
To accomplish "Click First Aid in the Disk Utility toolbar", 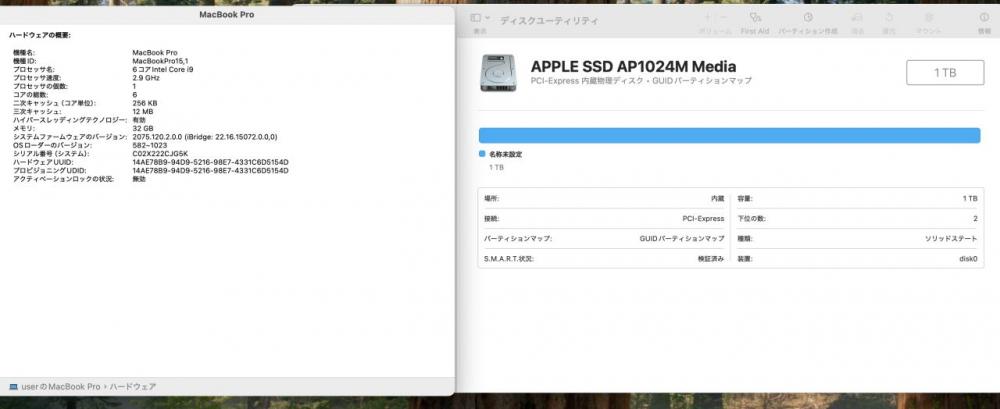I will point(754,22).
